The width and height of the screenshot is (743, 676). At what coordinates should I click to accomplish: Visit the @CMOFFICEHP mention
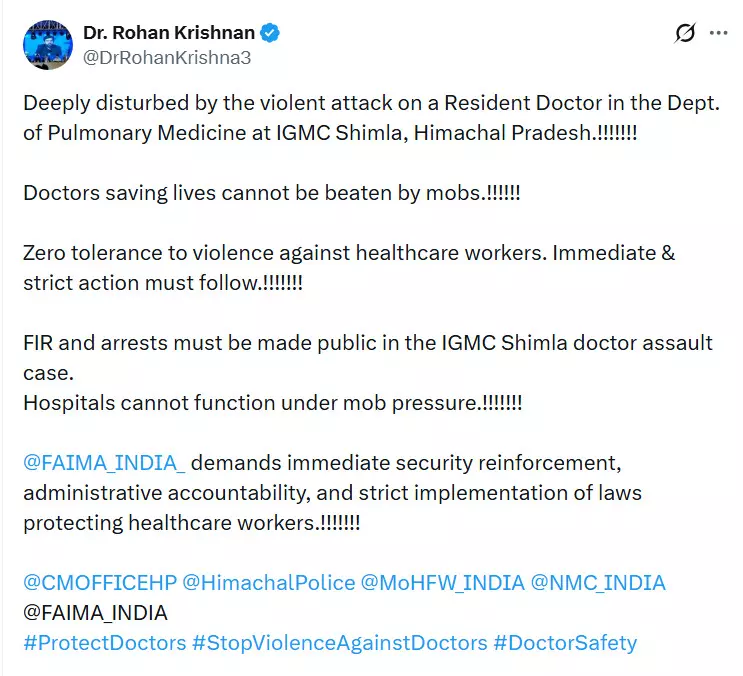[99, 582]
